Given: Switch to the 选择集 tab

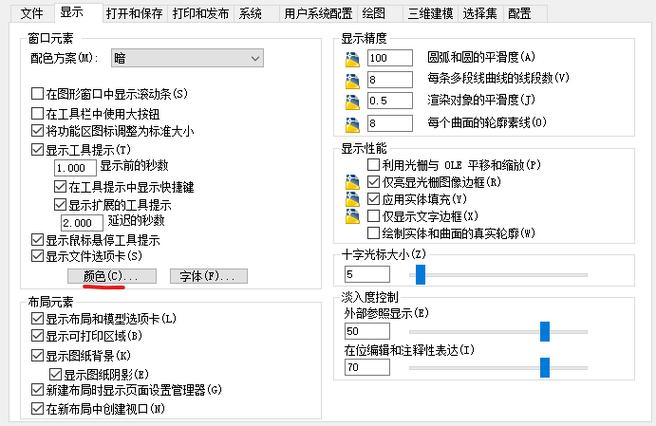Looking at the screenshot, I should tap(480, 13).
